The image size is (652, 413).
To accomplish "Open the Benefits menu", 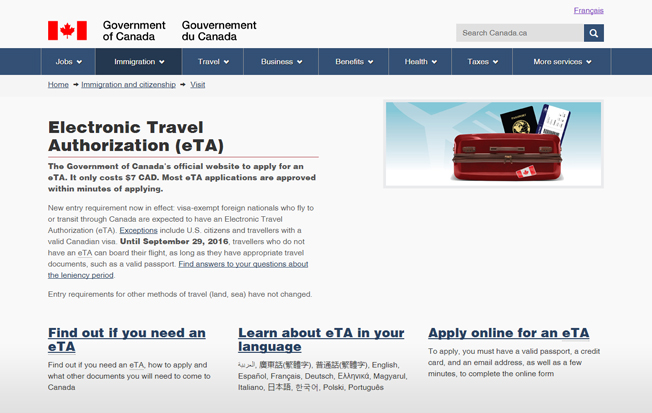I will [354, 62].
